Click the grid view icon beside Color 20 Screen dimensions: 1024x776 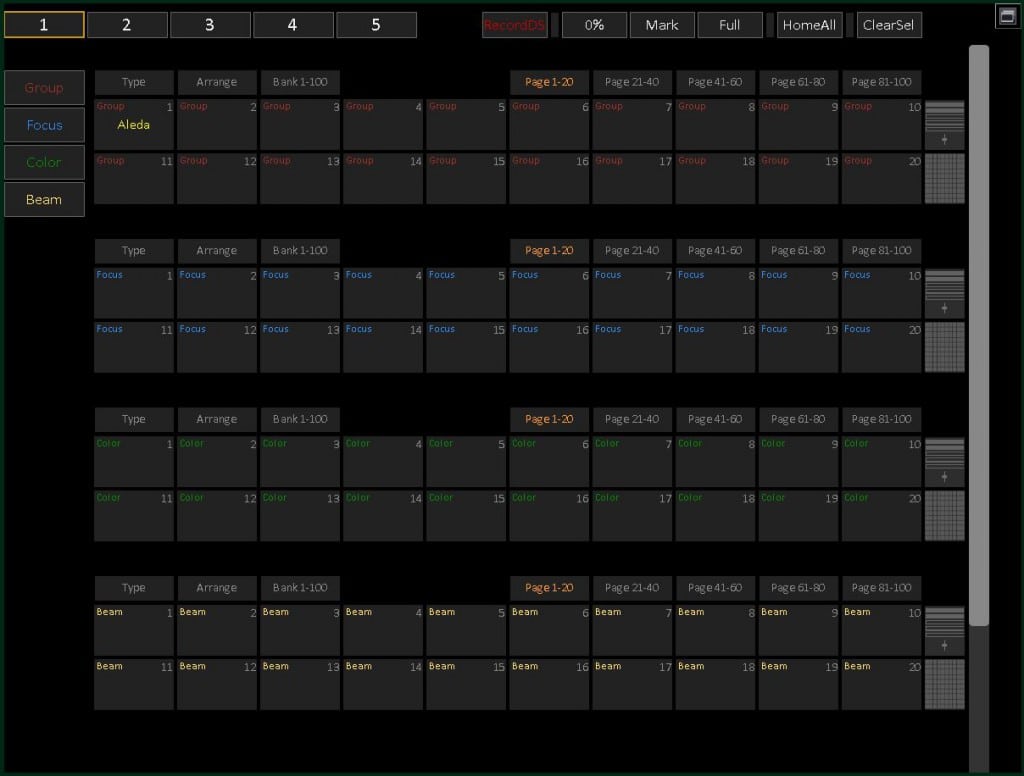coord(944,515)
